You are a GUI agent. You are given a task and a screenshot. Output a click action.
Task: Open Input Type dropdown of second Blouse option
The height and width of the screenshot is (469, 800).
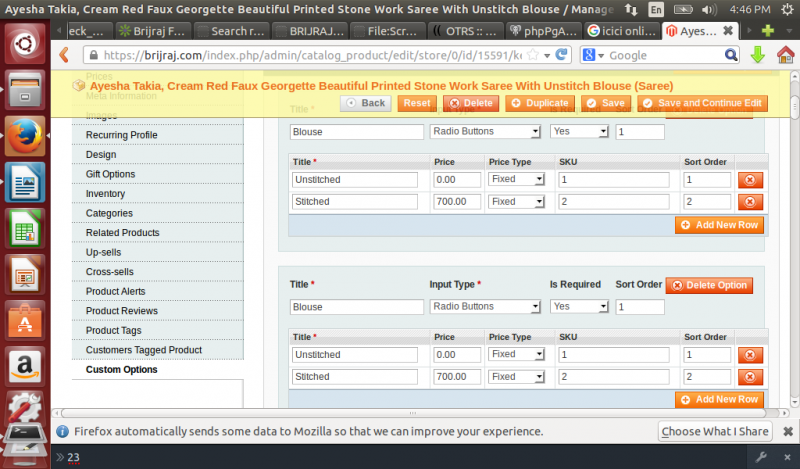click(485, 307)
